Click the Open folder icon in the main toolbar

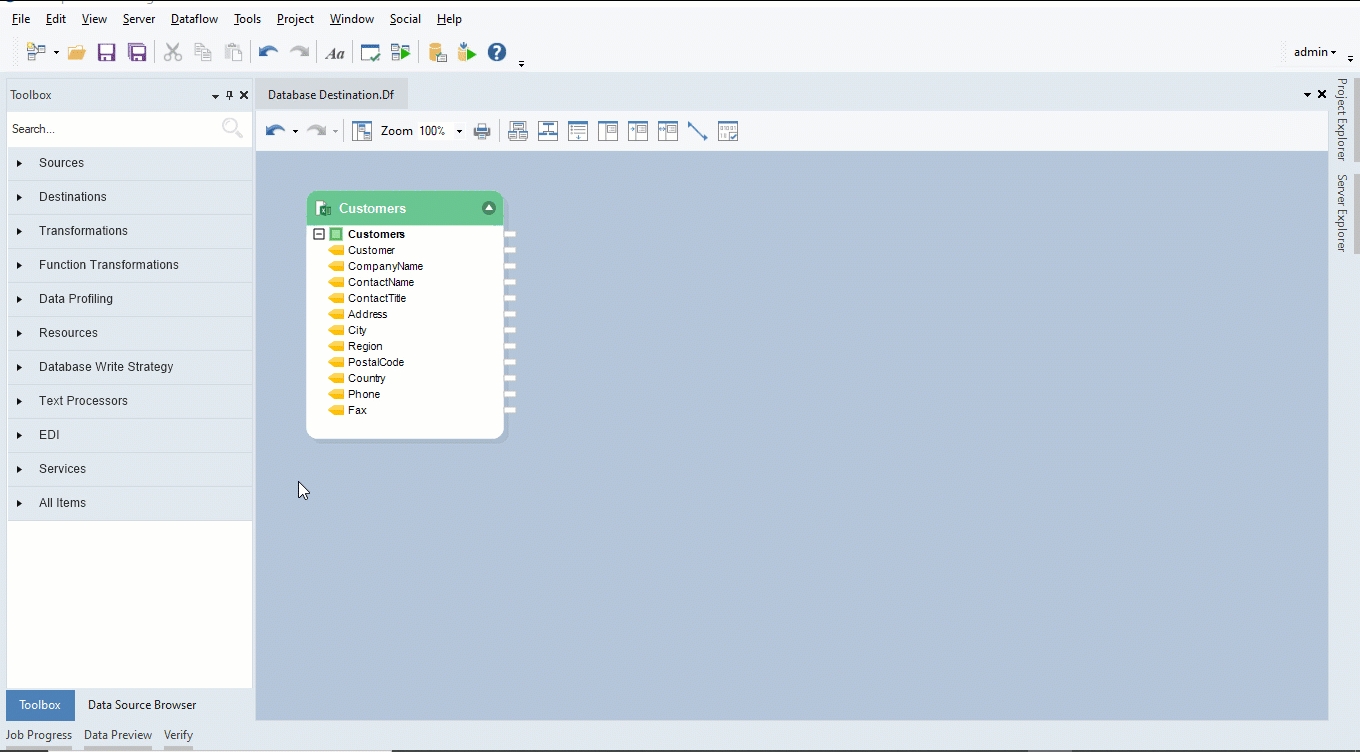77,53
